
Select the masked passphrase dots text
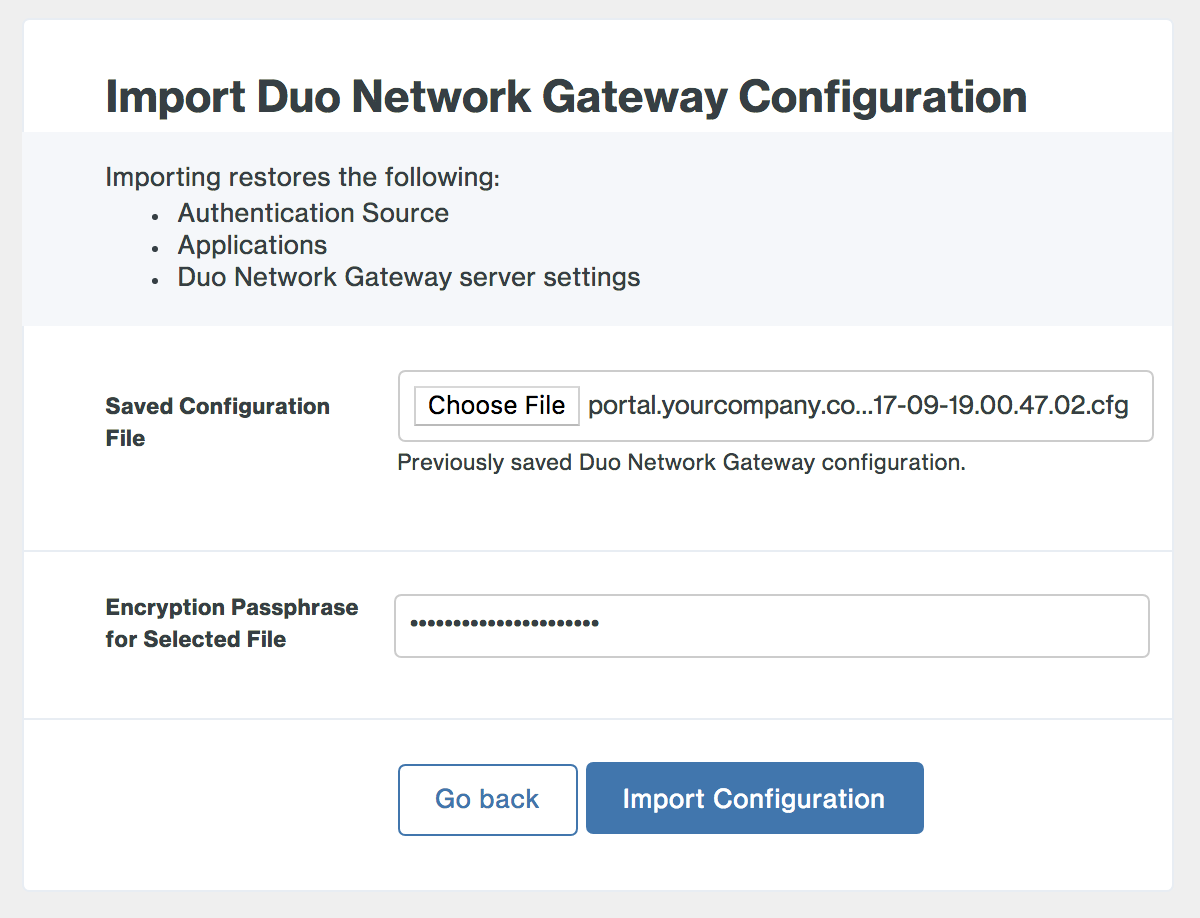(499, 623)
